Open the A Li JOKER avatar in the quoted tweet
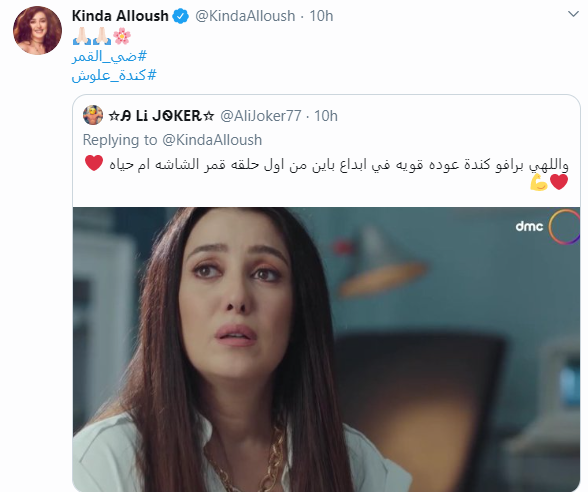Viewport: 588px width, 492px height. pyautogui.click(x=93, y=115)
